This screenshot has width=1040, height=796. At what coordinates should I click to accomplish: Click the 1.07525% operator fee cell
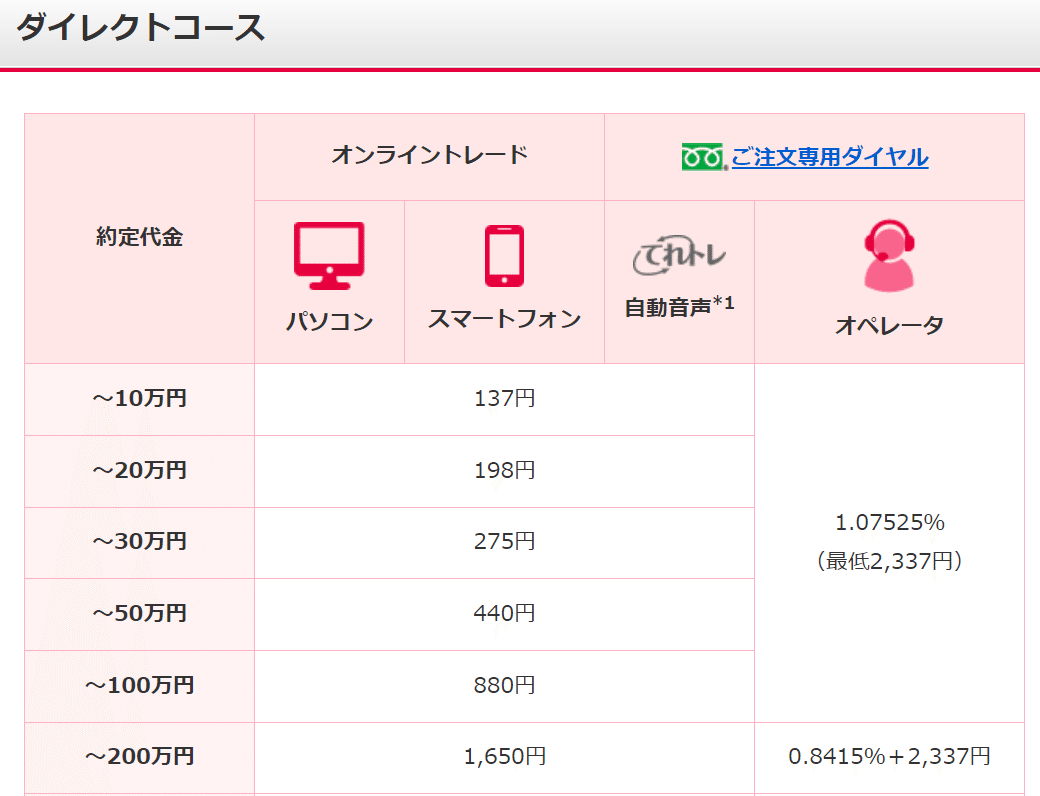pos(888,542)
